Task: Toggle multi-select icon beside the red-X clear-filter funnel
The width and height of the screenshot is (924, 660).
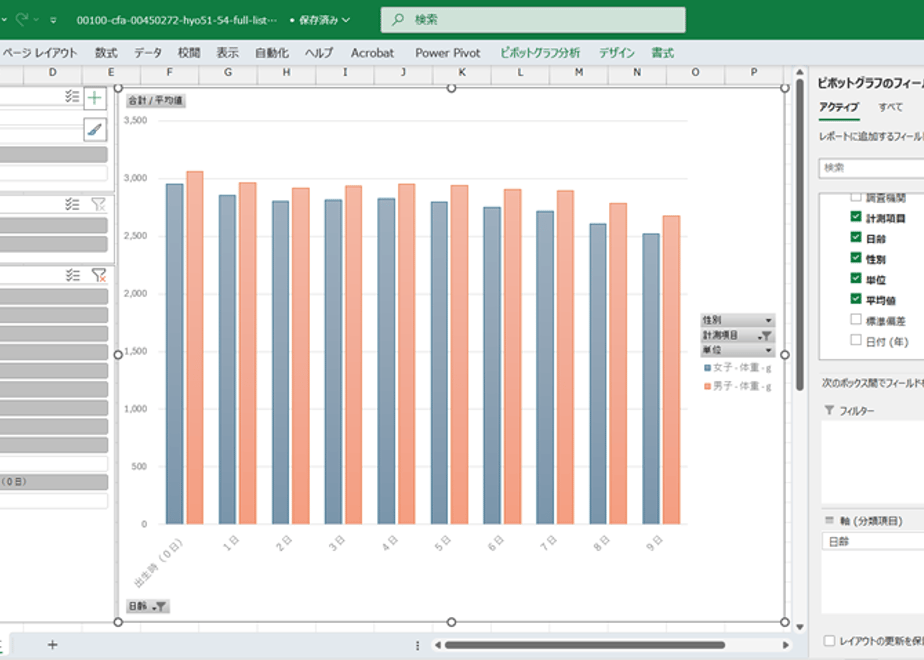Action: tap(72, 275)
